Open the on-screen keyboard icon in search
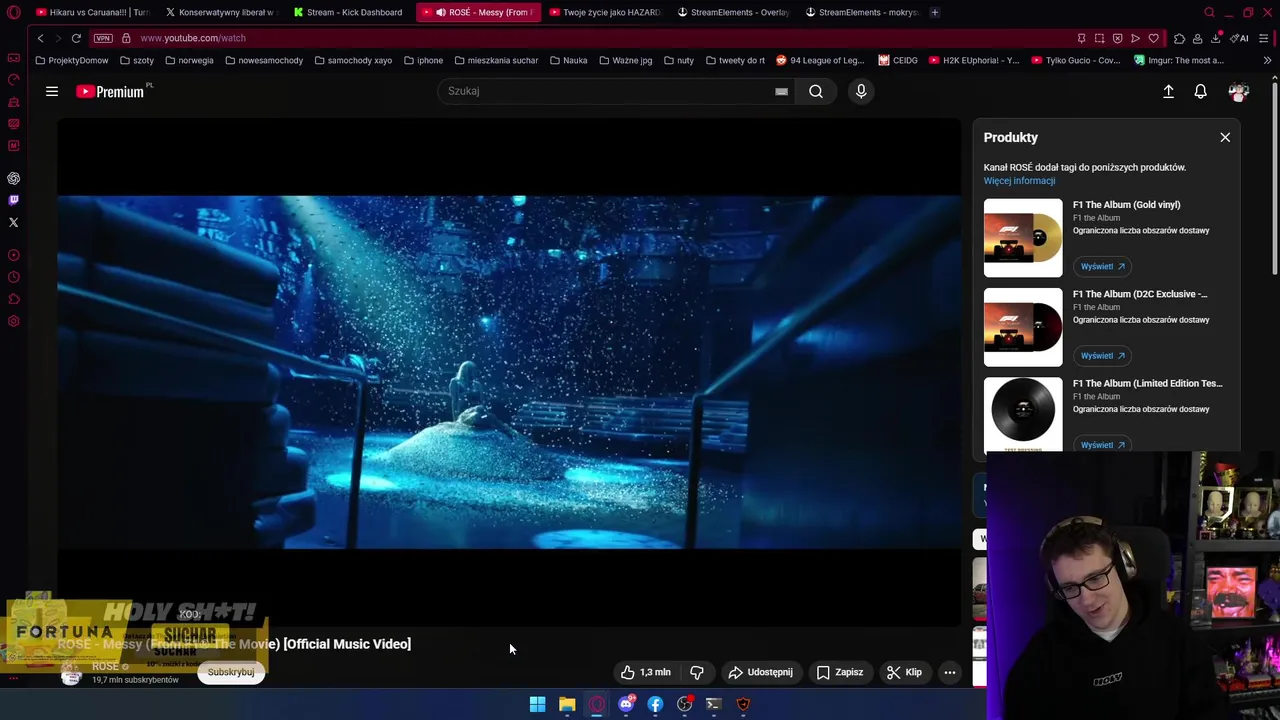 point(781,91)
